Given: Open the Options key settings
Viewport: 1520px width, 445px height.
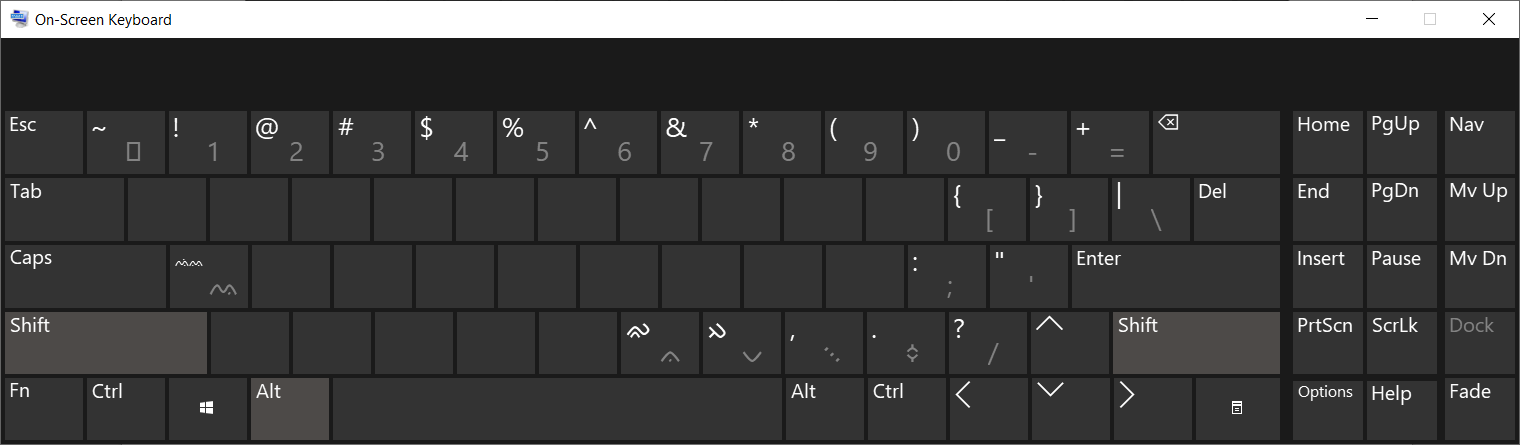Looking at the screenshot, I should tap(1328, 408).
